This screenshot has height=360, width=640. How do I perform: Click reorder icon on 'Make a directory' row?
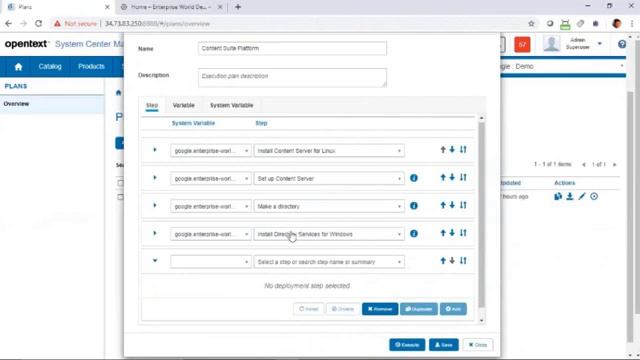coord(463,205)
